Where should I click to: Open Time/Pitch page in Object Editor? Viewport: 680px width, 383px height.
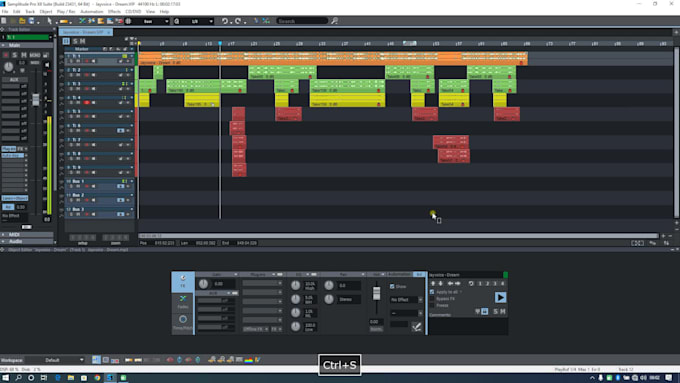183,323
